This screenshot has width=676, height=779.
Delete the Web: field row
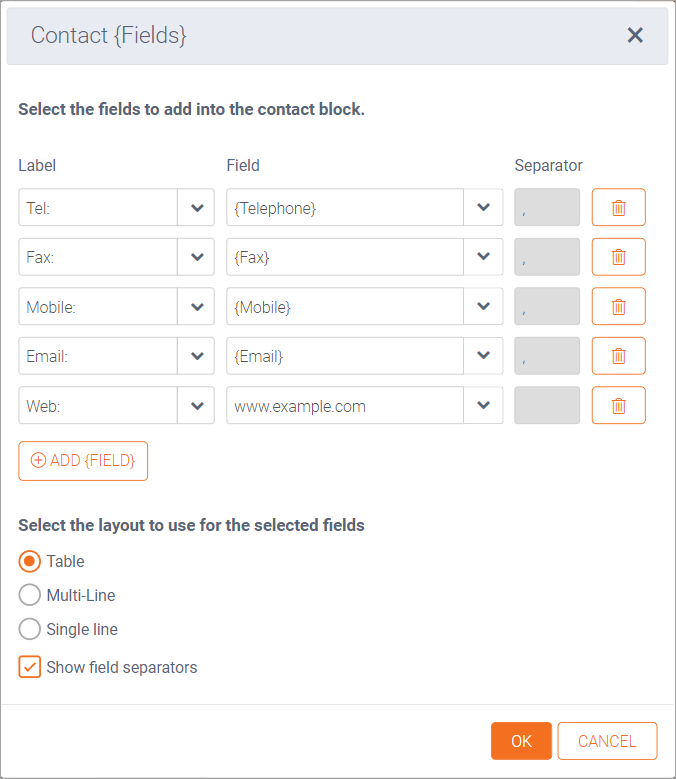[x=618, y=406]
